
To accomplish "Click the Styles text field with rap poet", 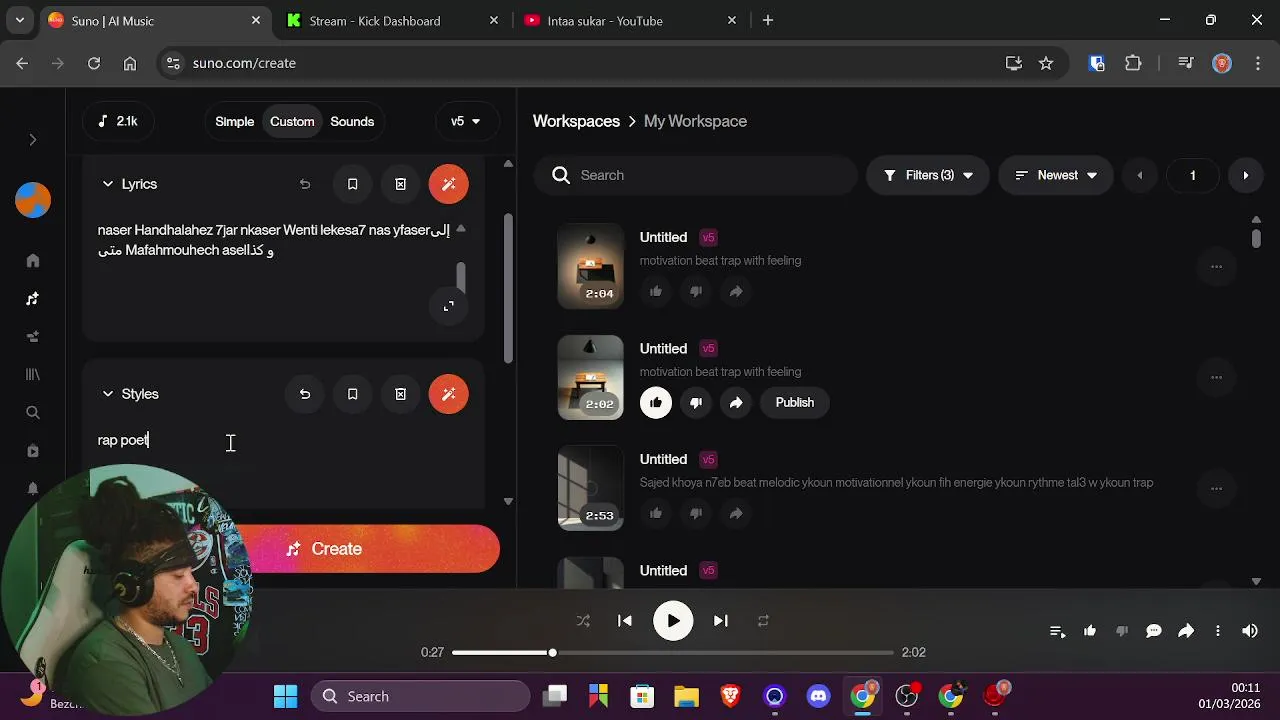I will tap(283, 440).
